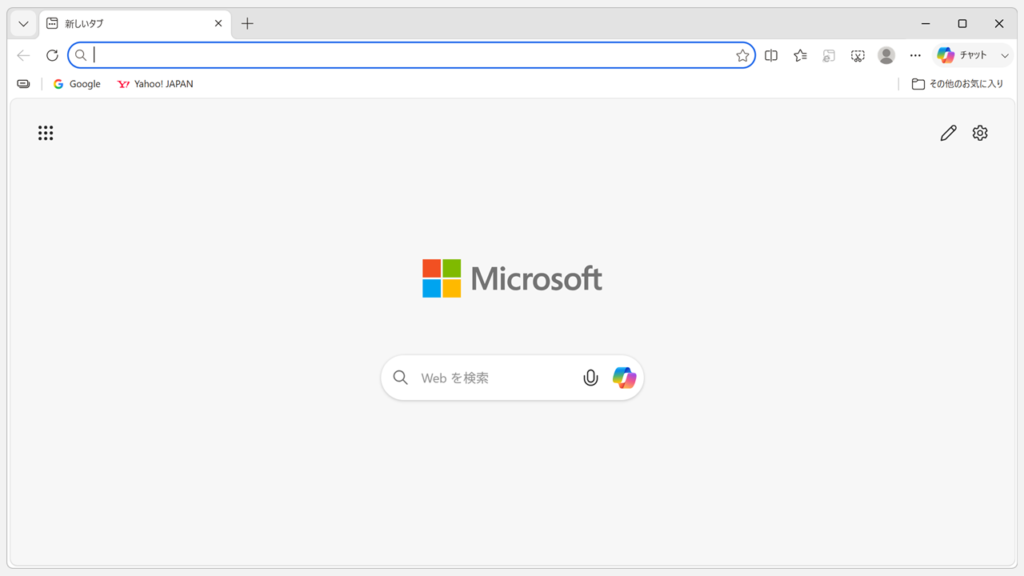Open page settings gear icon
Image resolution: width=1024 pixels, height=576 pixels.
click(x=980, y=133)
